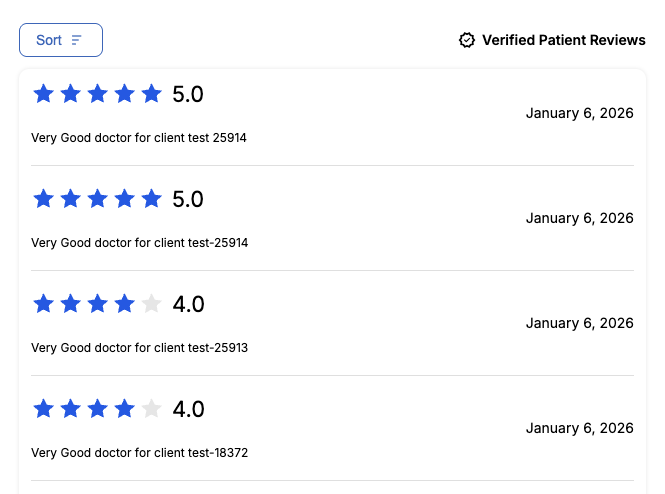Viewport: 665px width, 494px height.
Task: Click fifth star of first 5.0 review
Action: [x=151, y=94]
